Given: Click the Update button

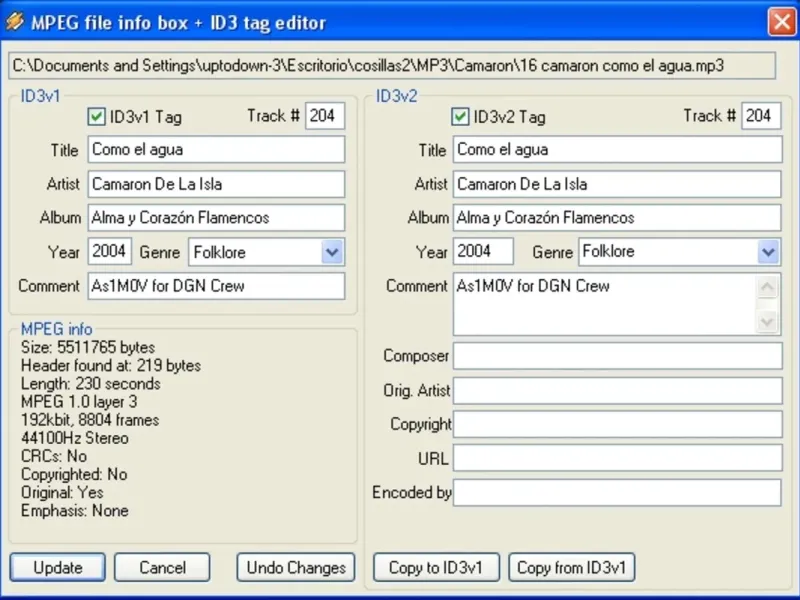Looking at the screenshot, I should [x=58, y=567].
